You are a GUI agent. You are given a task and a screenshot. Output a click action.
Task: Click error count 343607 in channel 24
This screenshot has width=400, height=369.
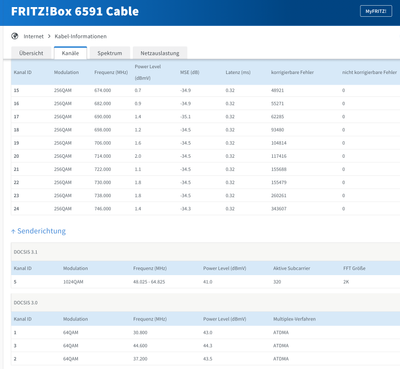coord(279,209)
